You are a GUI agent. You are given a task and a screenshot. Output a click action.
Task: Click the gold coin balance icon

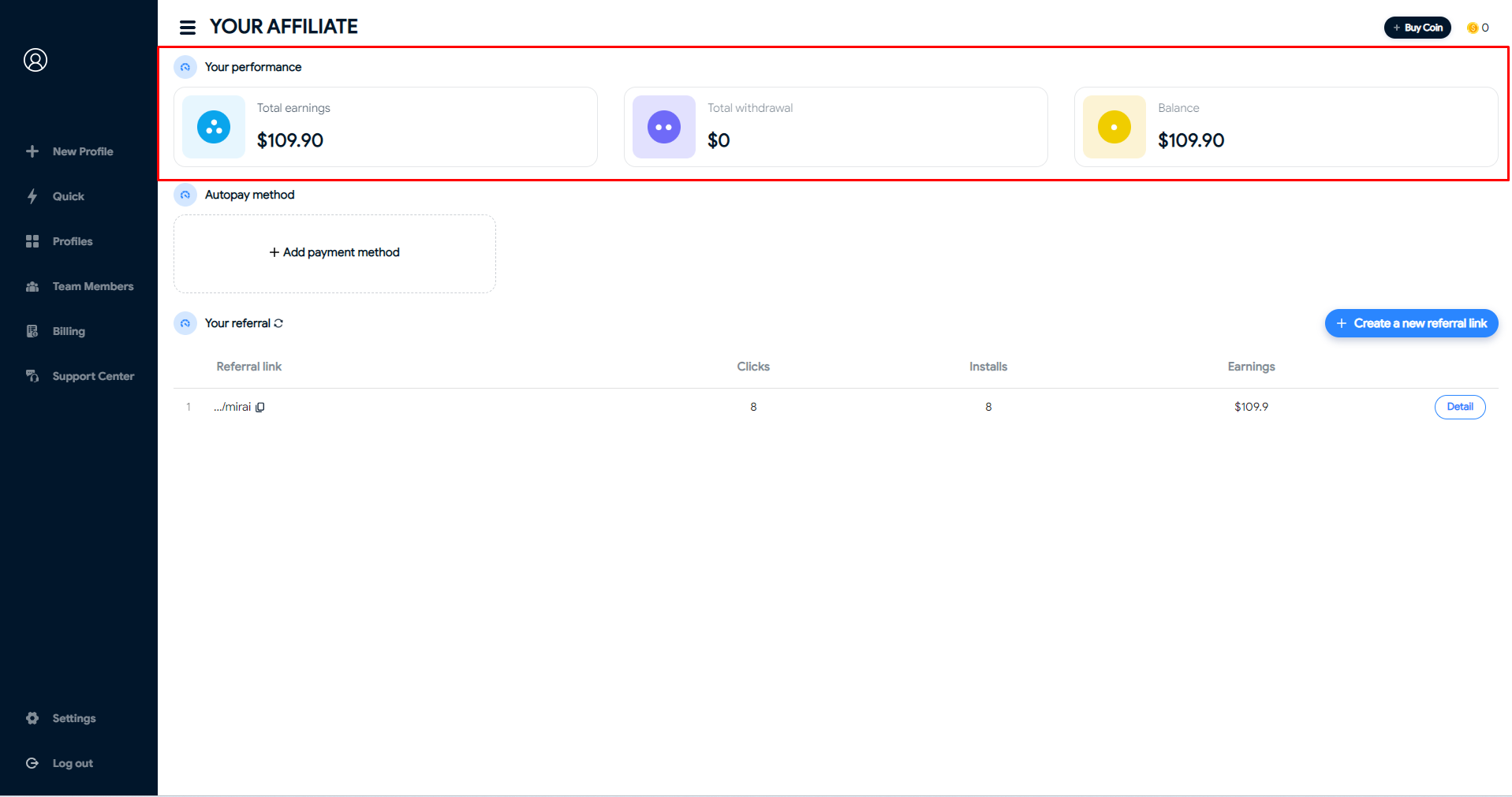1472,28
